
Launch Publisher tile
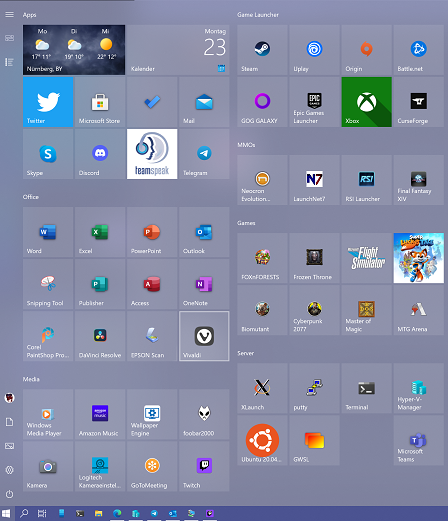[x=100, y=284]
